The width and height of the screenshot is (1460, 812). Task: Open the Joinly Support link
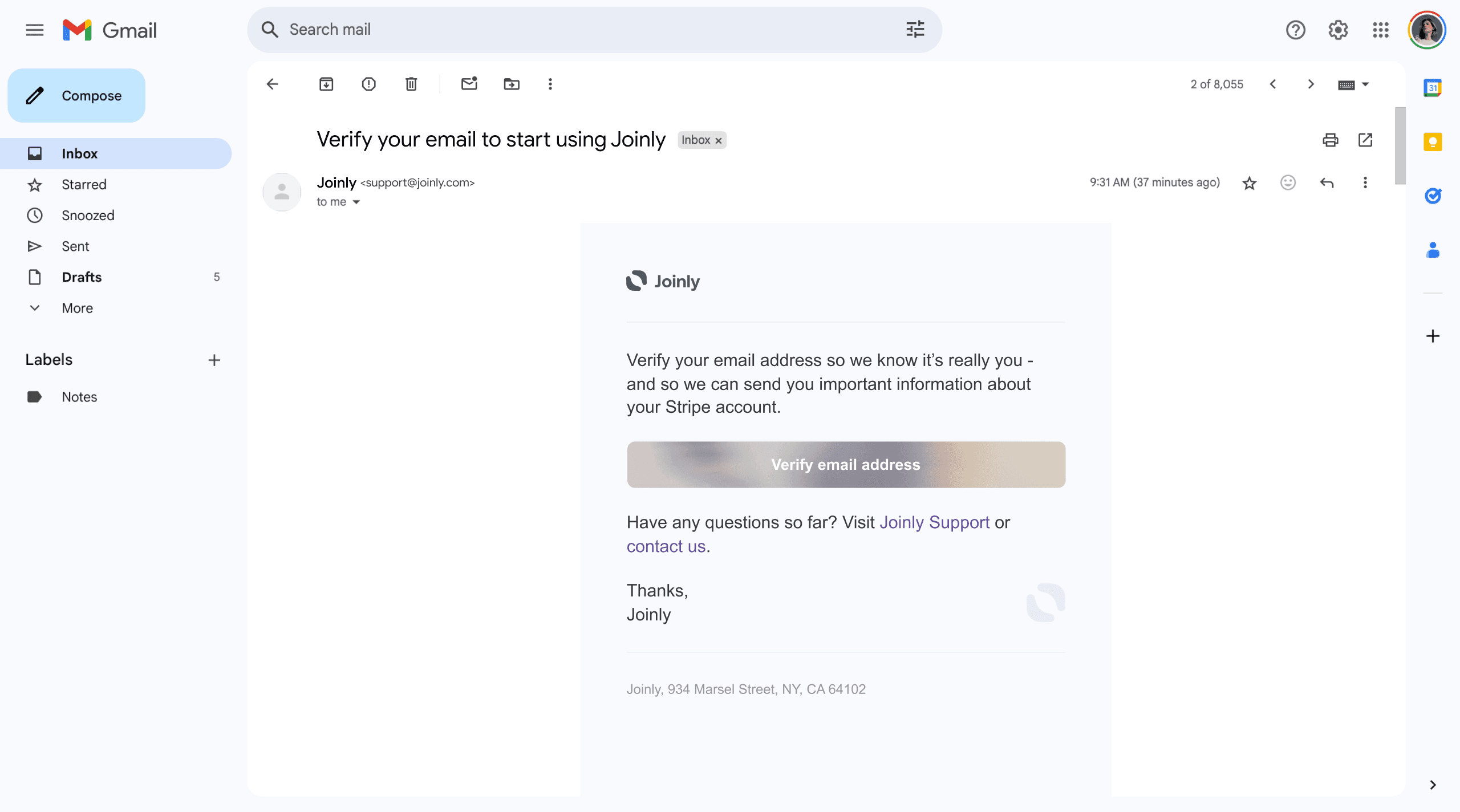(x=934, y=522)
